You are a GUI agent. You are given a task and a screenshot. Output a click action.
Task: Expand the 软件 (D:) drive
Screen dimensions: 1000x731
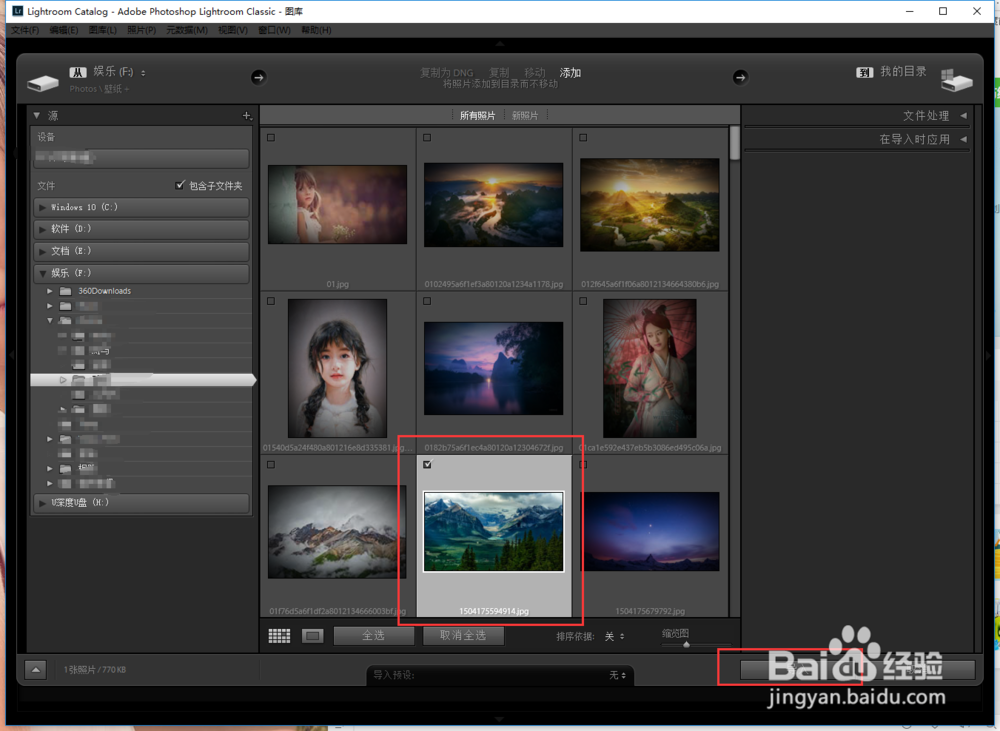coord(42,229)
